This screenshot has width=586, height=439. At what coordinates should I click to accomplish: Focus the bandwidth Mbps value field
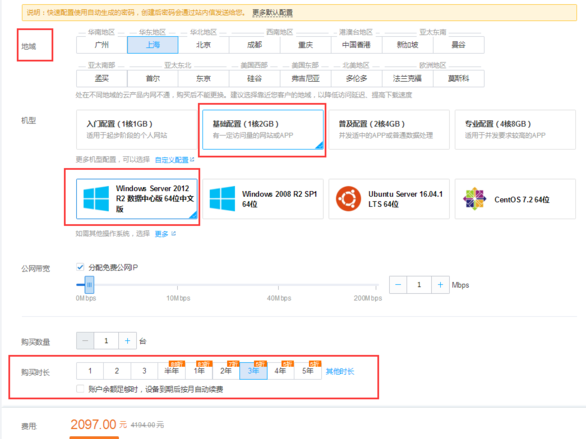(x=419, y=285)
